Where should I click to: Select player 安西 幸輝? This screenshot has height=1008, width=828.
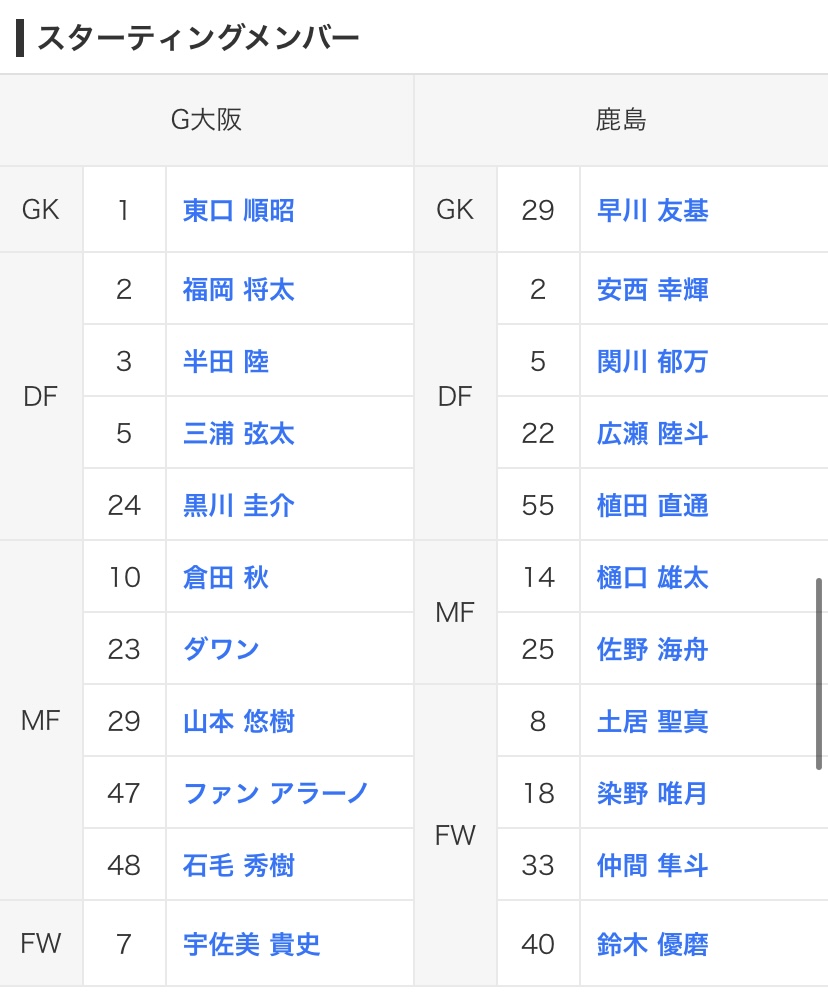652,290
